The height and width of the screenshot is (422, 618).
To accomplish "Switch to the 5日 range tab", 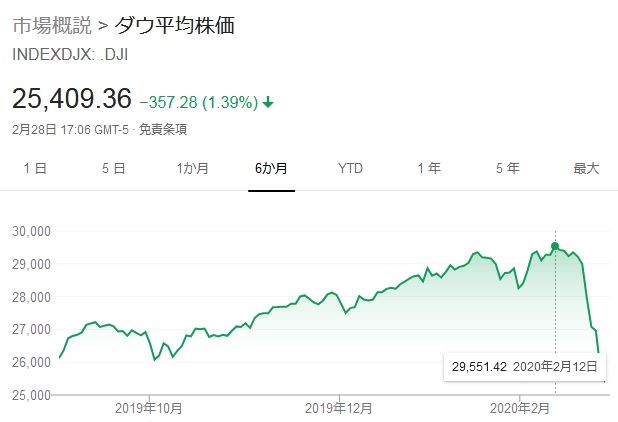I will click(114, 168).
